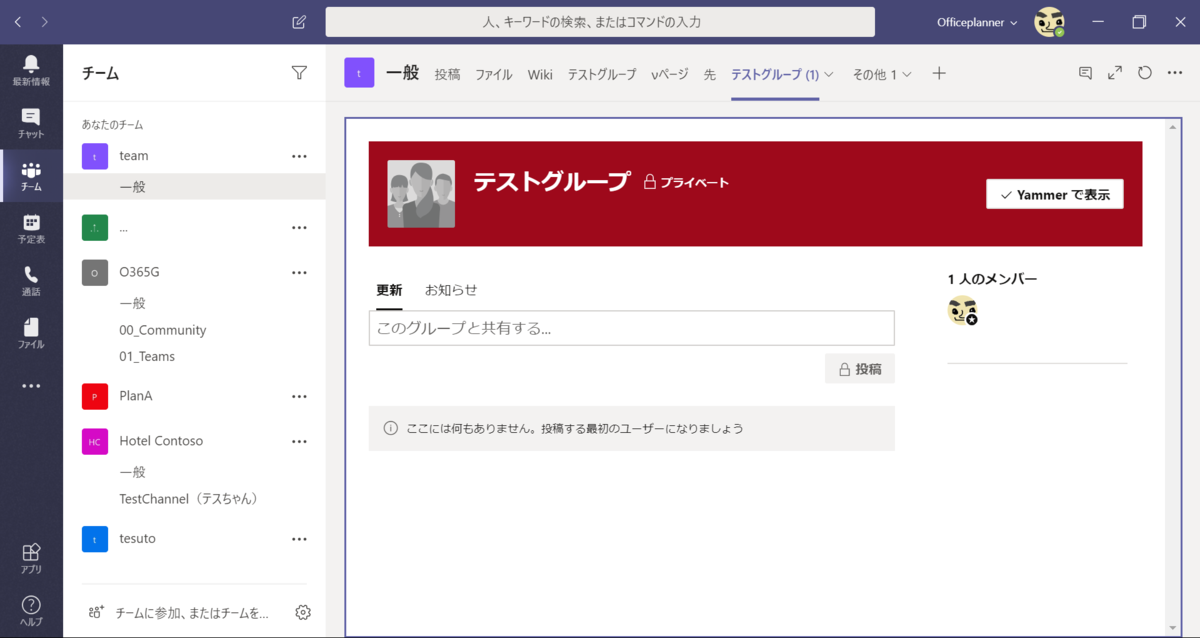Click the new chat compose icon
This screenshot has width=1200, height=638.
pyautogui.click(x=299, y=22)
